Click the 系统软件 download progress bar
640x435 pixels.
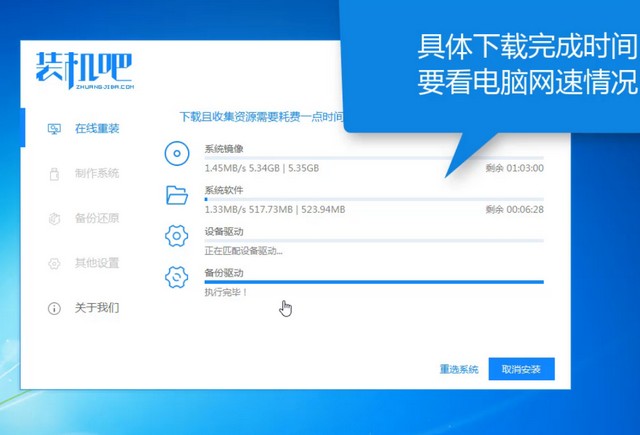tap(373, 199)
